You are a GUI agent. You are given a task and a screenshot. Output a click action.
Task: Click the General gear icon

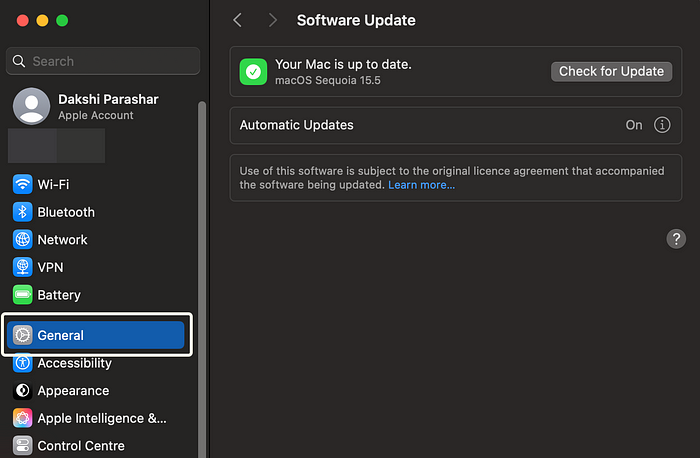click(x=22, y=335)
